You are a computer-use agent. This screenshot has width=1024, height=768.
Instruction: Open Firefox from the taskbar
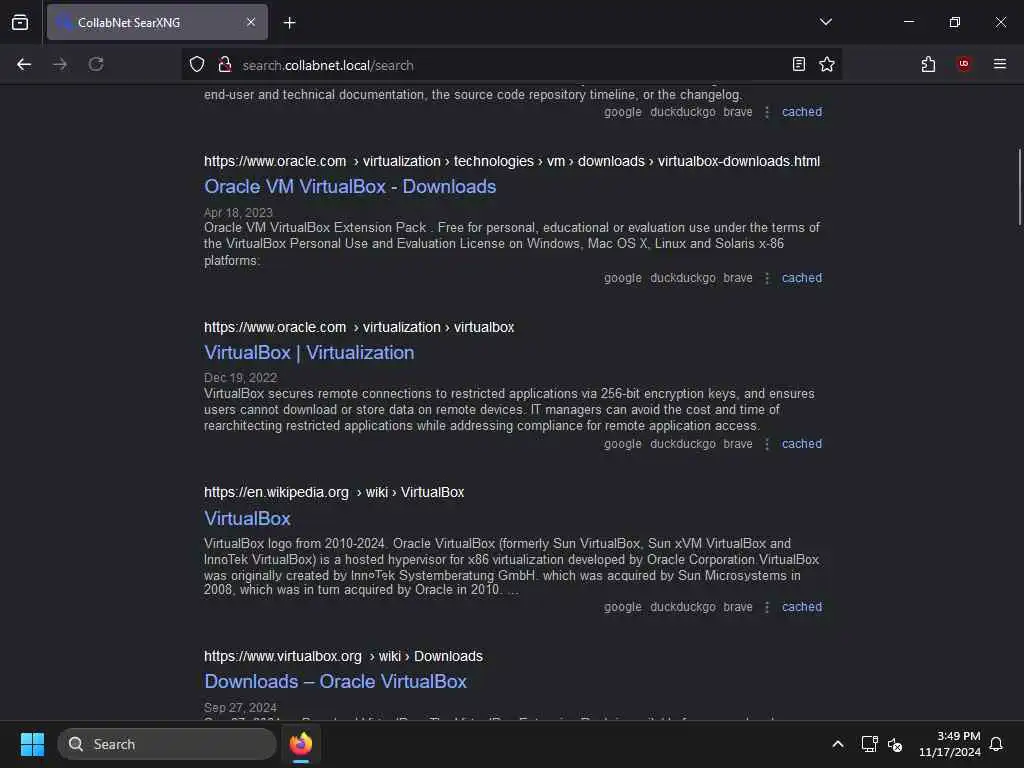click(x=301, y=744)
